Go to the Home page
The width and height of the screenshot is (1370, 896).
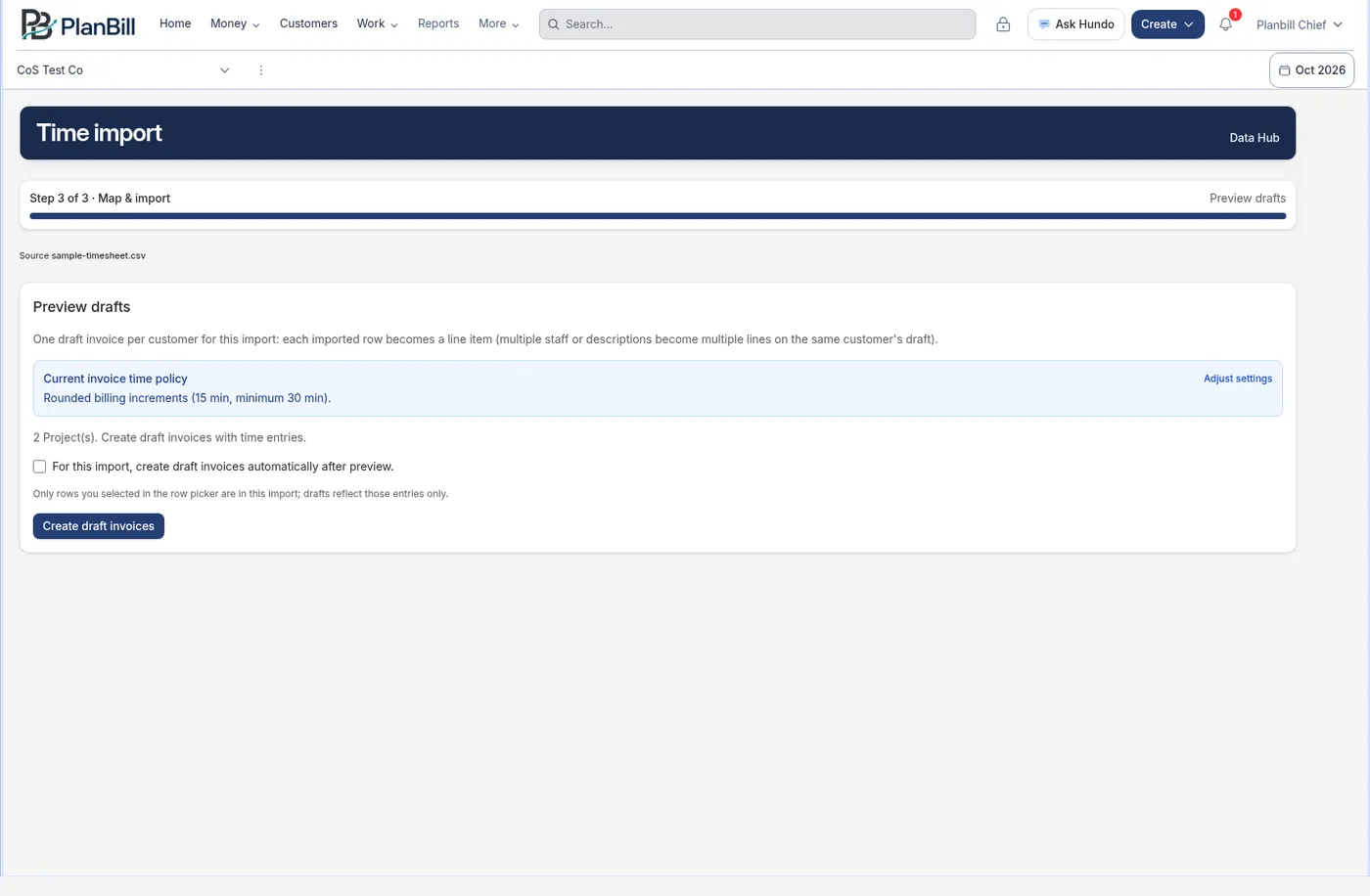coord(175,23)
